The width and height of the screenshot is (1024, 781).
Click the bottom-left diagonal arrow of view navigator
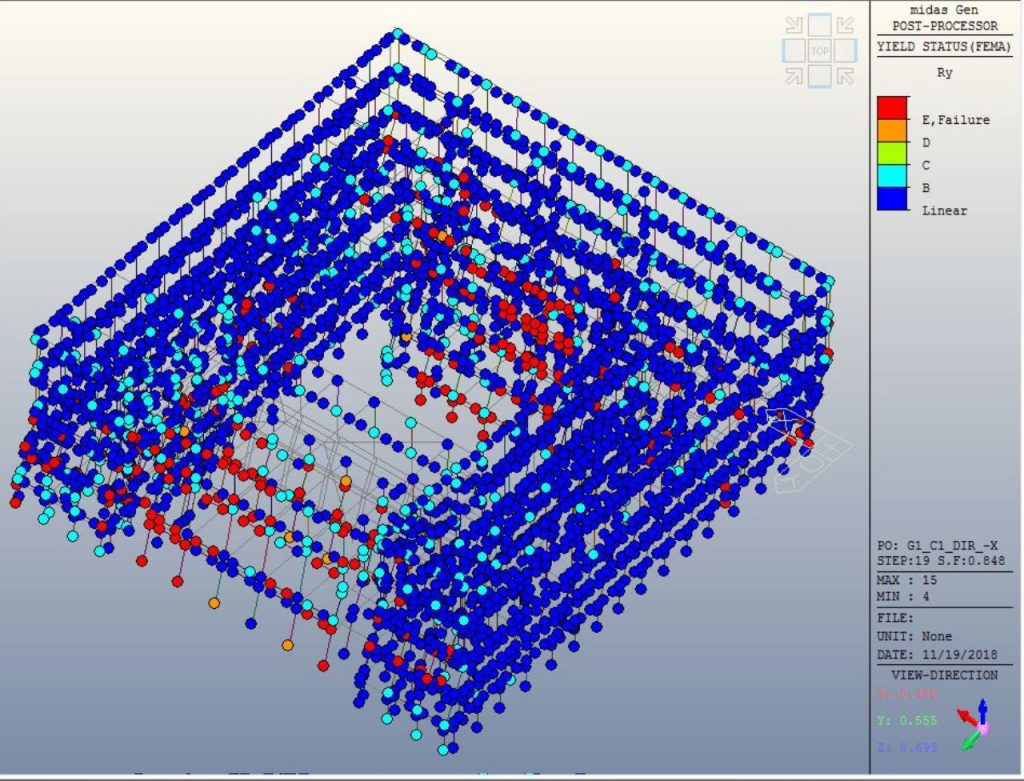[x=796, y=73]
